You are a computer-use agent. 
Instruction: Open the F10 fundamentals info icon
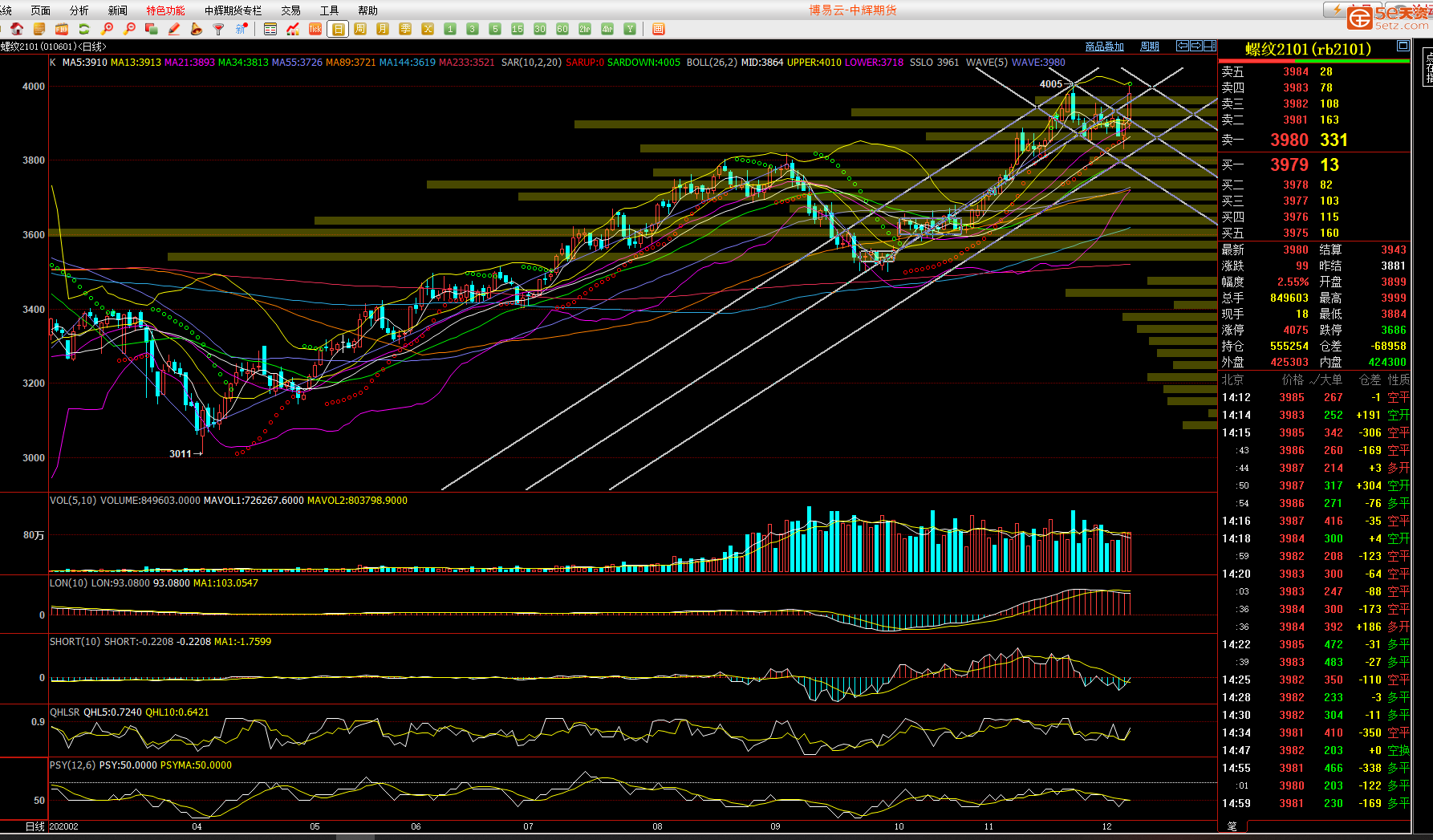tap(62, 29)
